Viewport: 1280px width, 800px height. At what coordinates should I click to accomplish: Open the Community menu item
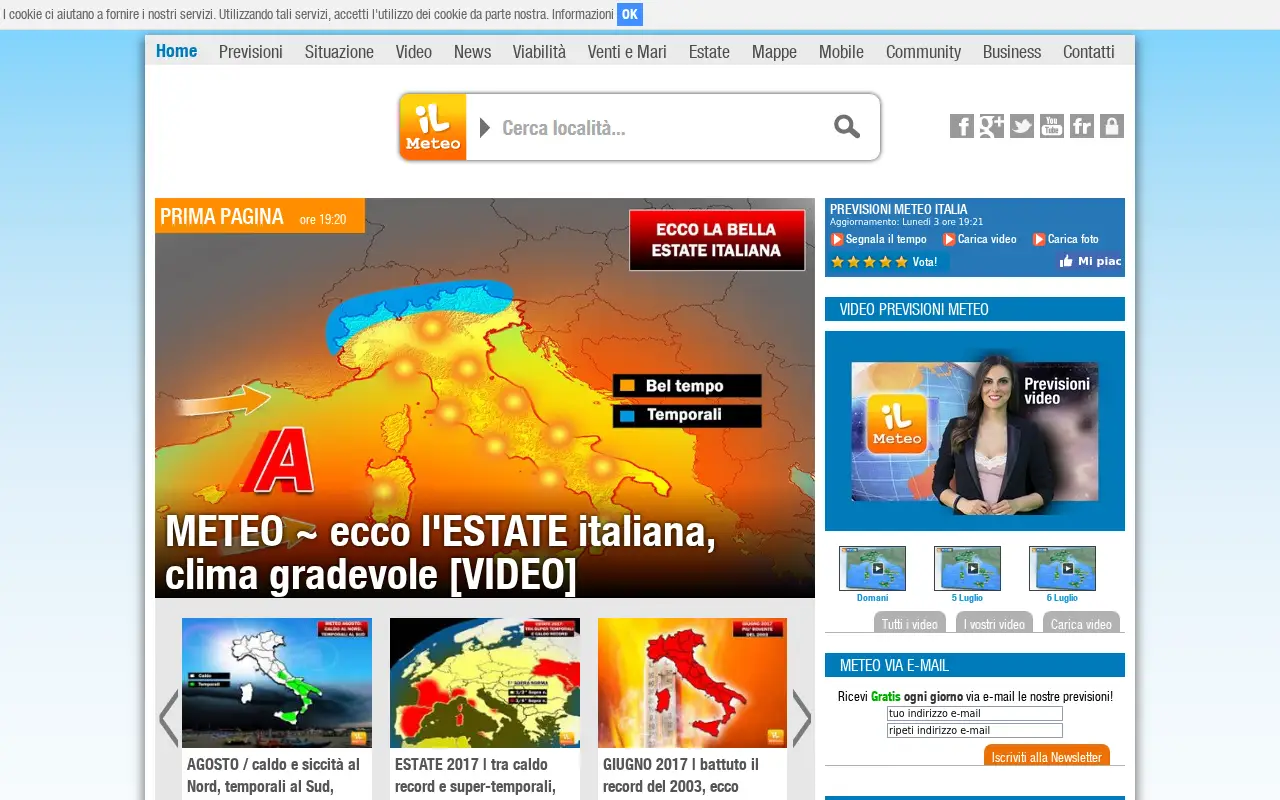(923, 52)
